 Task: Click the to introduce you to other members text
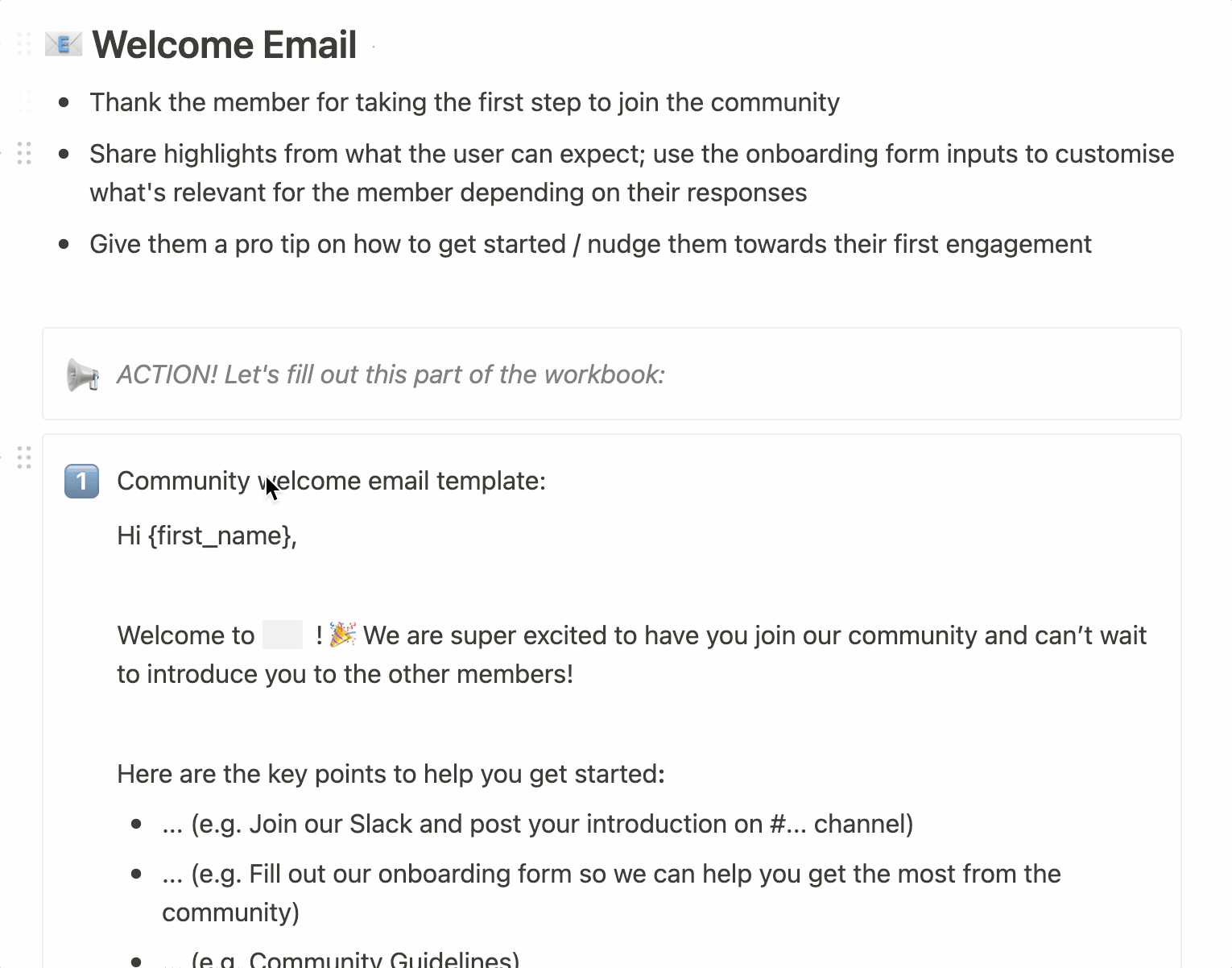pos(345,674)
